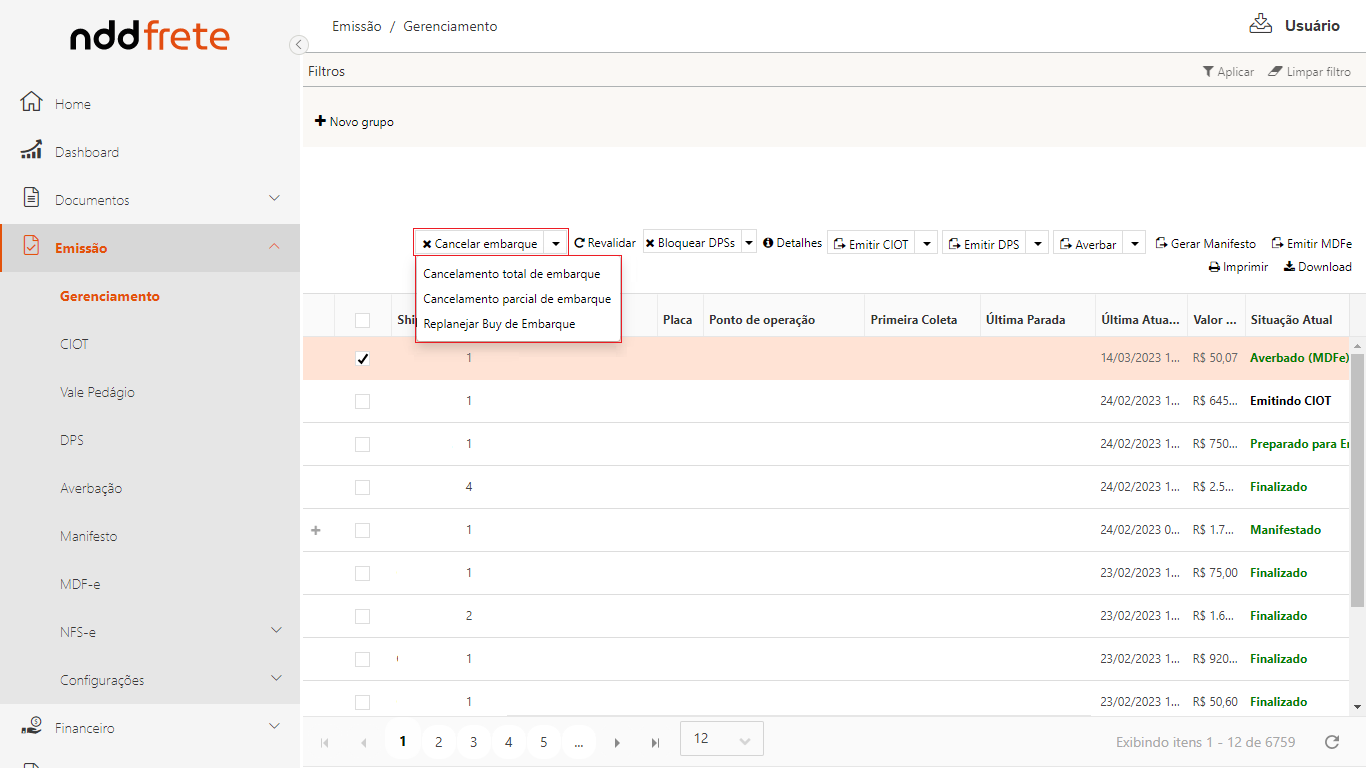The width and height of the screenshot is (1366, 768).
Task: Select Cancelamento total de embarque
Action: click(x=511, y=273)
